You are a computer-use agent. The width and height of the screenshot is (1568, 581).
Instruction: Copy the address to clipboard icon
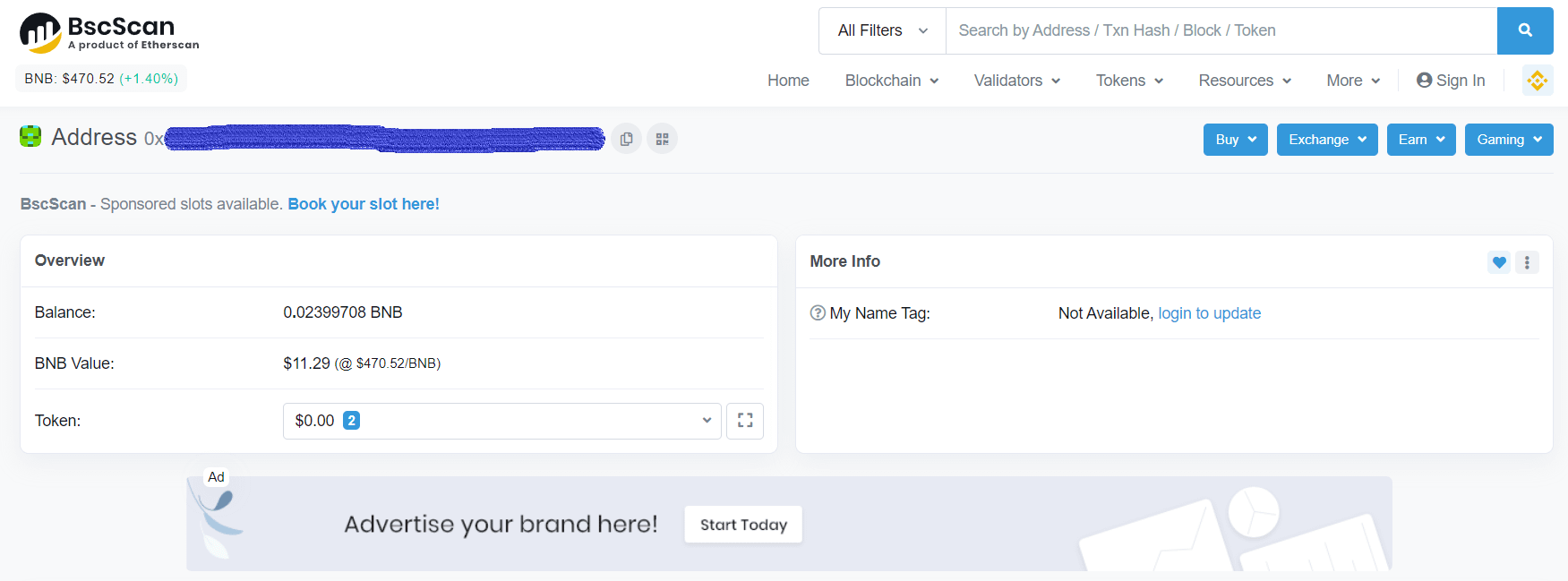point(627,139)
